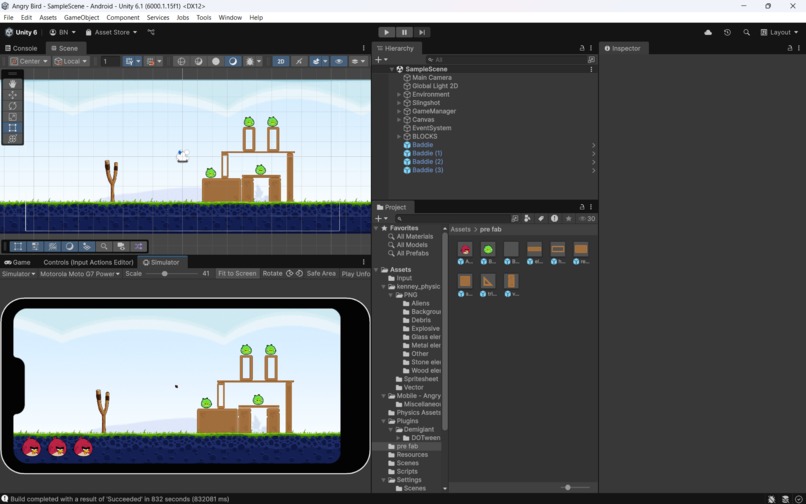Select the green pig prefab thumbnail
The image size is (806, 504).
488,249
